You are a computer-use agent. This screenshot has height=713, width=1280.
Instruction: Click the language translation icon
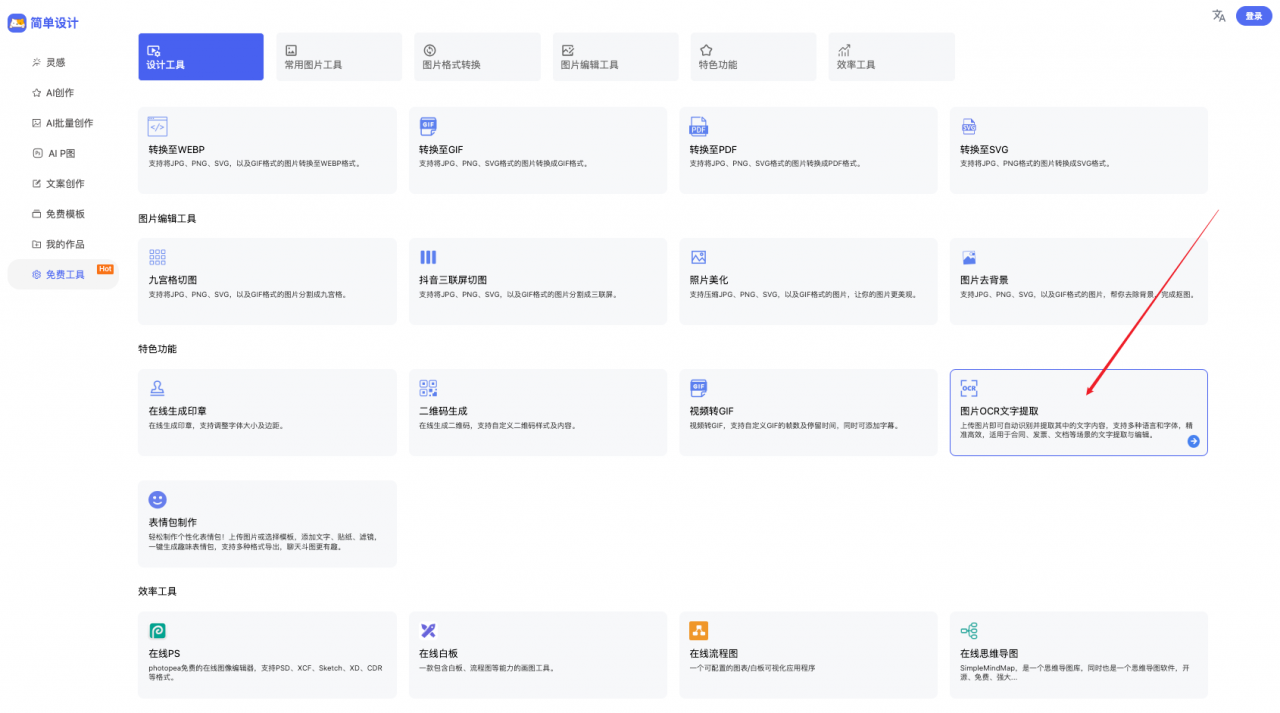click(1218, 16)
